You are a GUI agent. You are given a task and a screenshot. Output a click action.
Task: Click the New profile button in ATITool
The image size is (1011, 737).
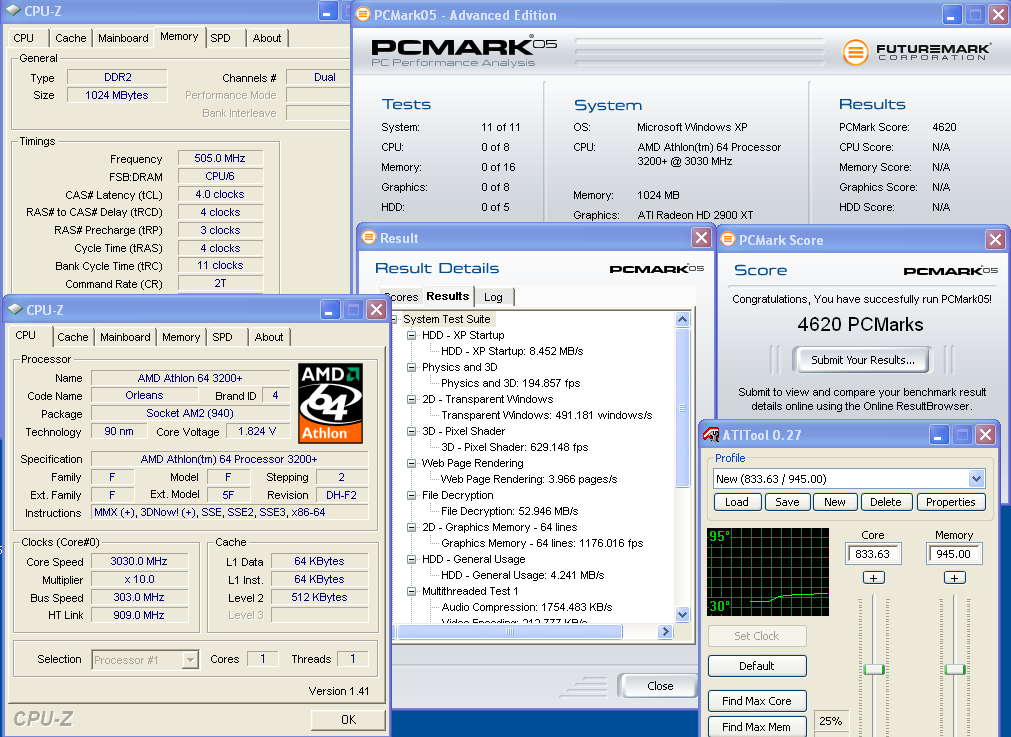835,502
